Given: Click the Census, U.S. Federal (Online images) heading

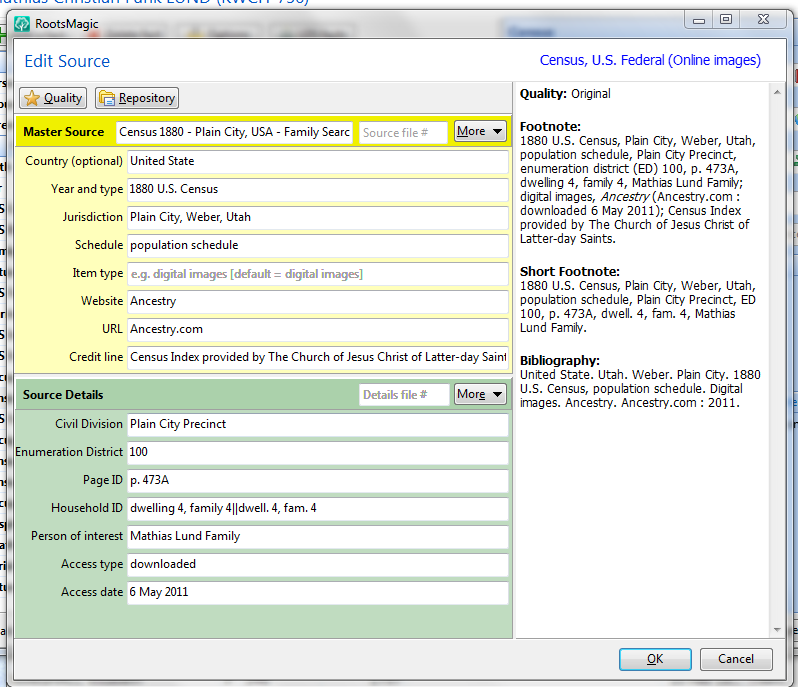Looking at the screenshot, I should 650,61.
